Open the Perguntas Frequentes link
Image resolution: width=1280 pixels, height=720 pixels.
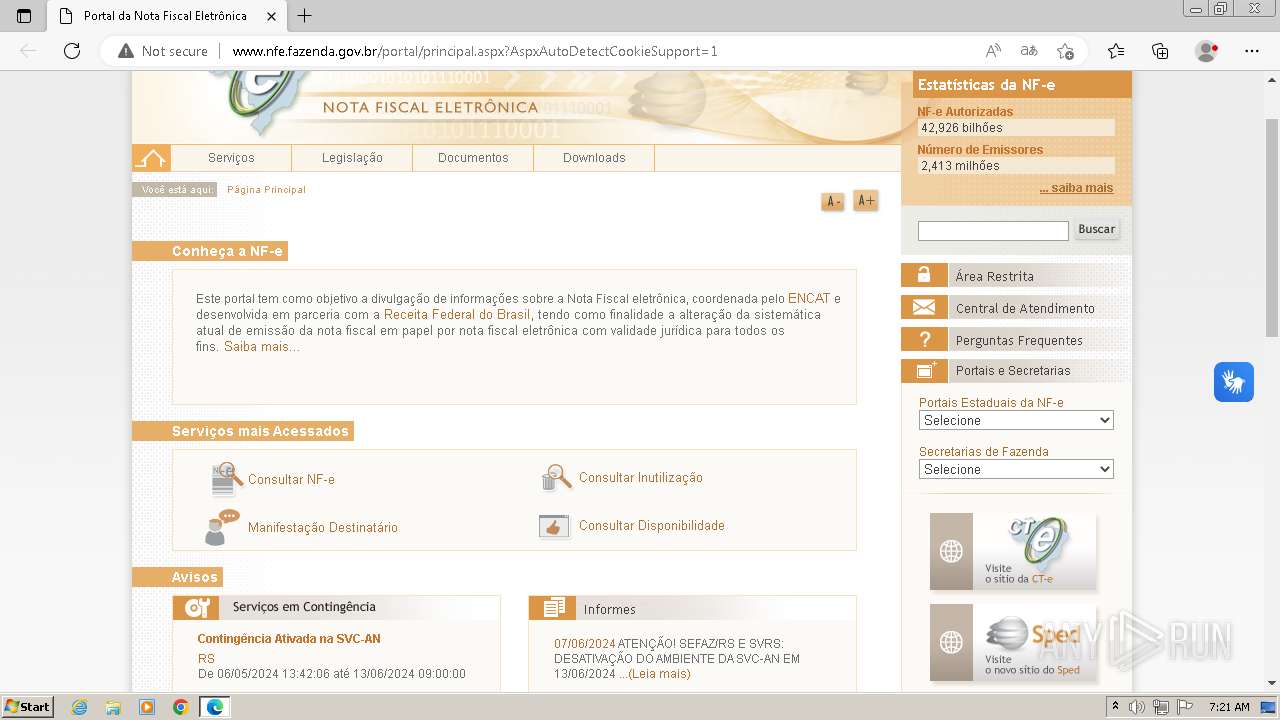1019,340
